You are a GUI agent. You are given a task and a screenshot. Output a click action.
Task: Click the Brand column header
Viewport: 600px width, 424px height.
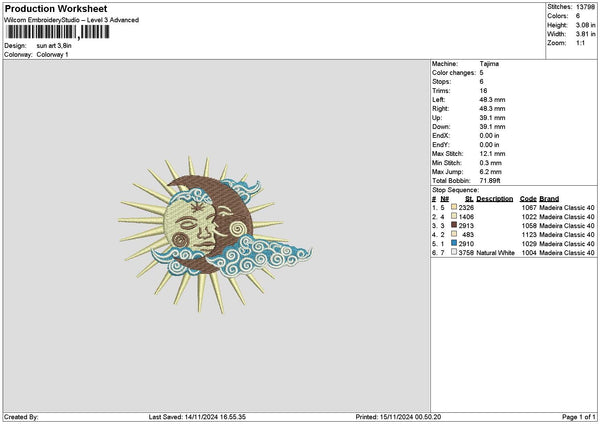point(552,198)
